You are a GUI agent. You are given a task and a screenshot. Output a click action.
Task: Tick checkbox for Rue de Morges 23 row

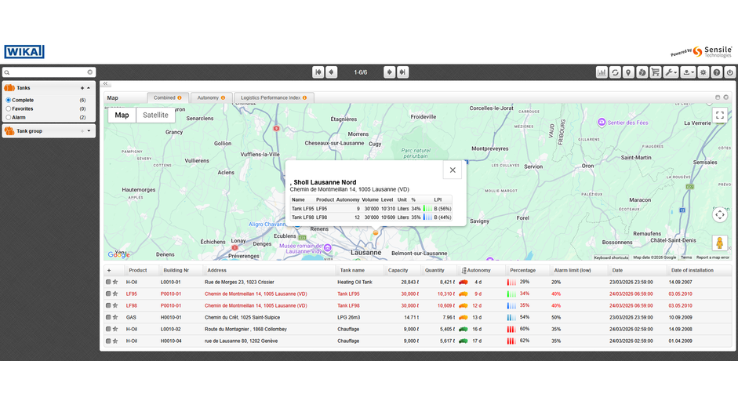(x=108, y=282)
